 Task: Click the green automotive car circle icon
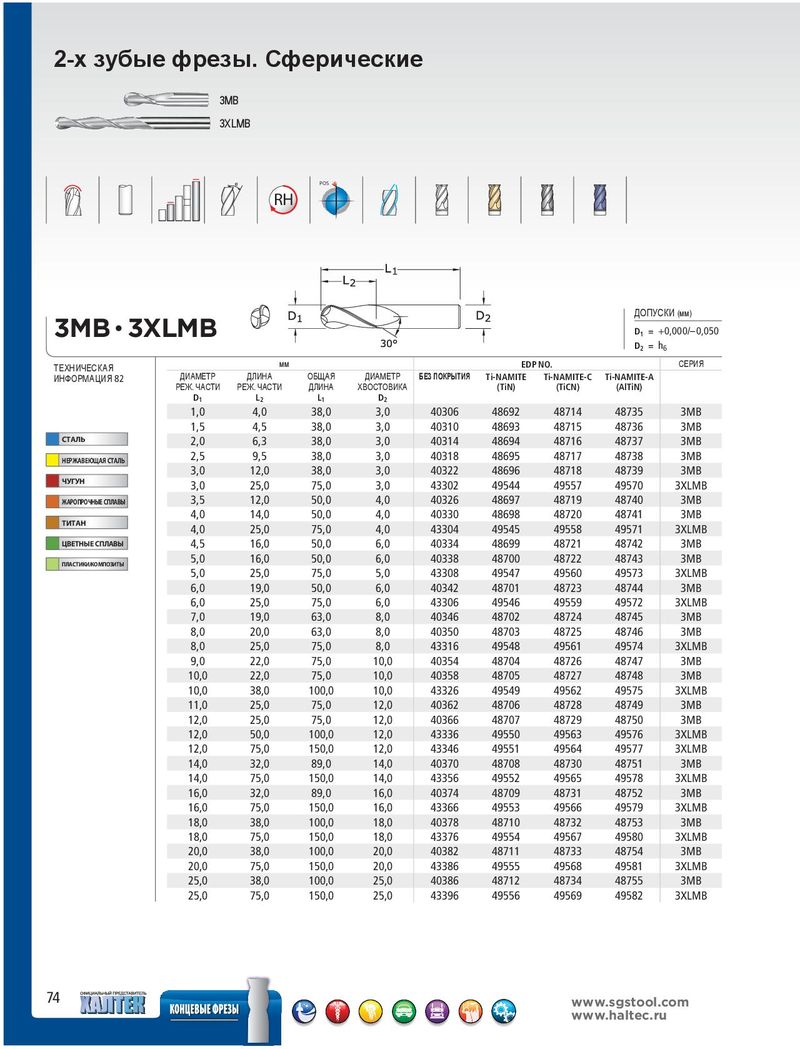tap(404, 1012)
